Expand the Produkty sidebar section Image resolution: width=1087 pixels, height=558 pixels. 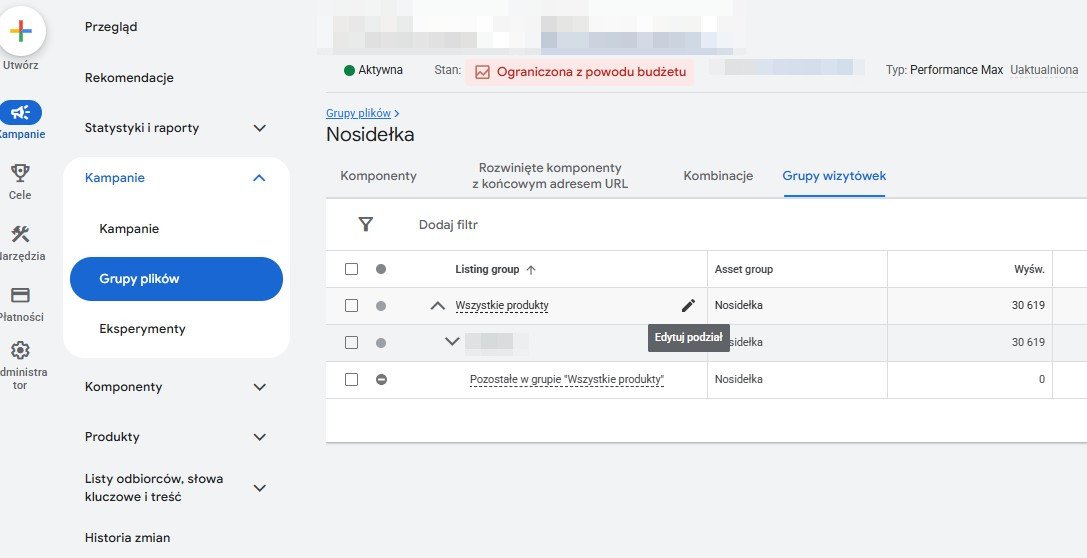(259, 437)
